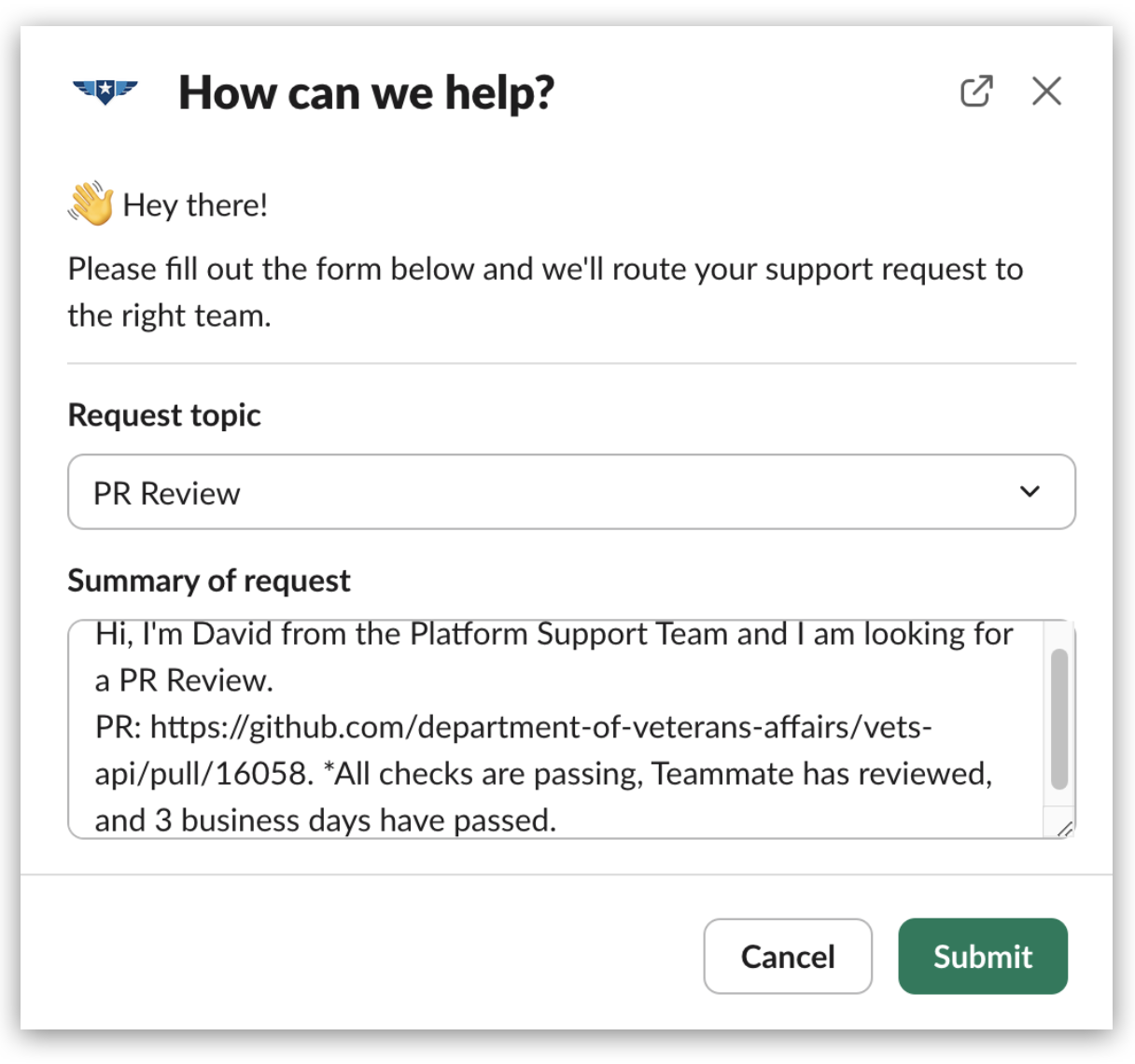Click the winged star app logo
Screen dimensions: 1135x1064
(105, 91)
